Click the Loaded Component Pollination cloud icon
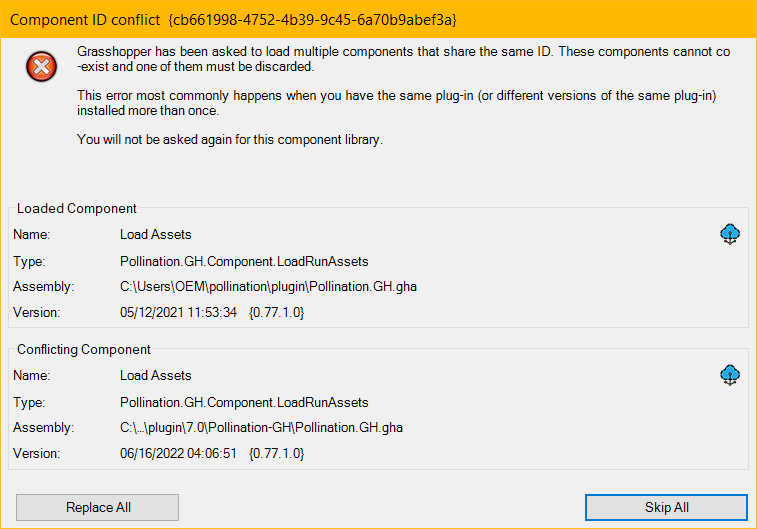This screenshot has width=757, height=529. (730, 234)
